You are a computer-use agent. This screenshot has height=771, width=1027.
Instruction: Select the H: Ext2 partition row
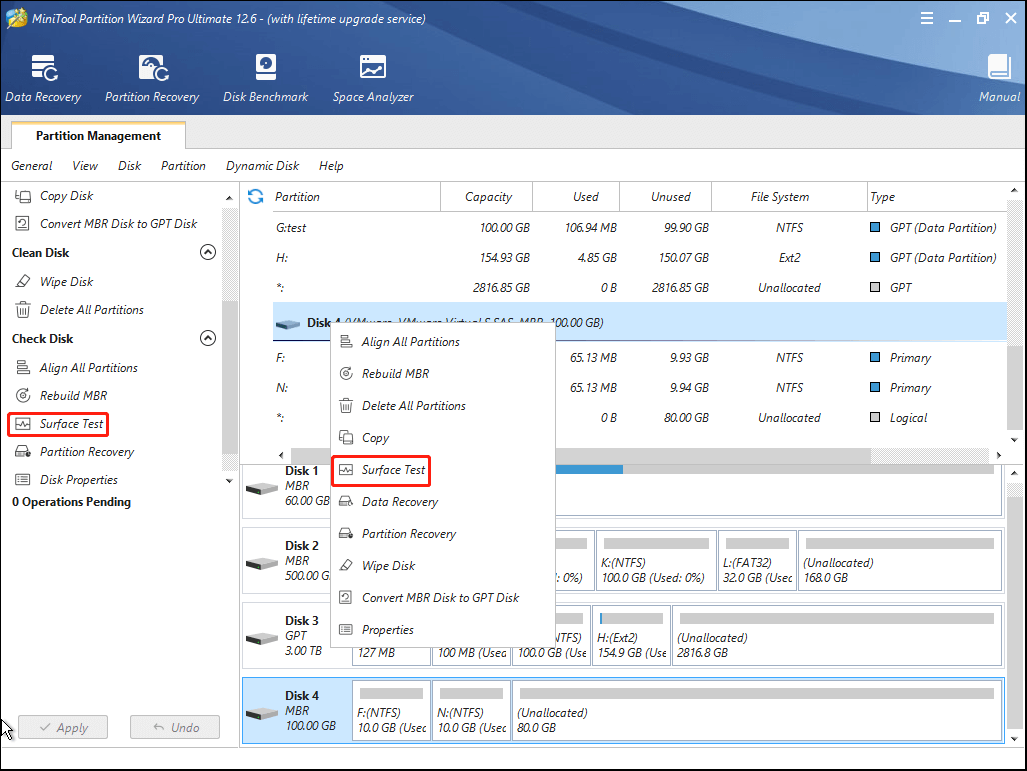(x=639, y=258)
